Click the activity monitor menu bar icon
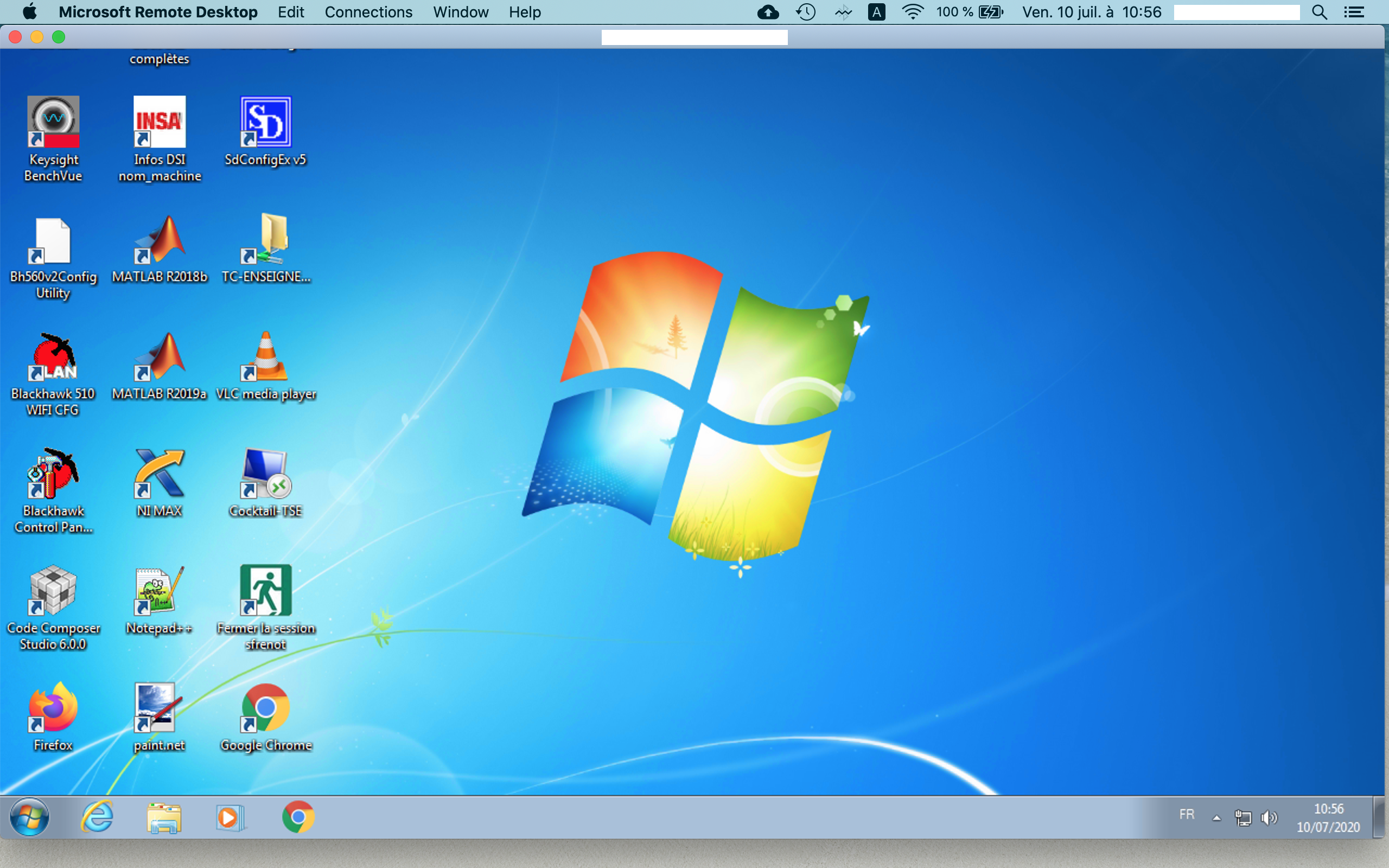The height and width of the screenshot is (868, 1389). pyautogui.click(x=843, y=12)
